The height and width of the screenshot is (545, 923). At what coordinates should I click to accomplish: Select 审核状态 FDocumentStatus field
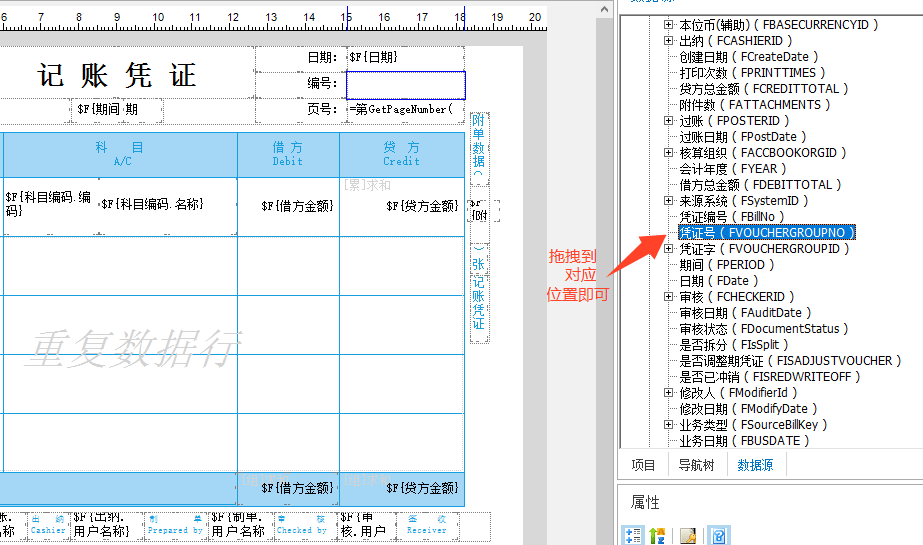click(763, 328)
